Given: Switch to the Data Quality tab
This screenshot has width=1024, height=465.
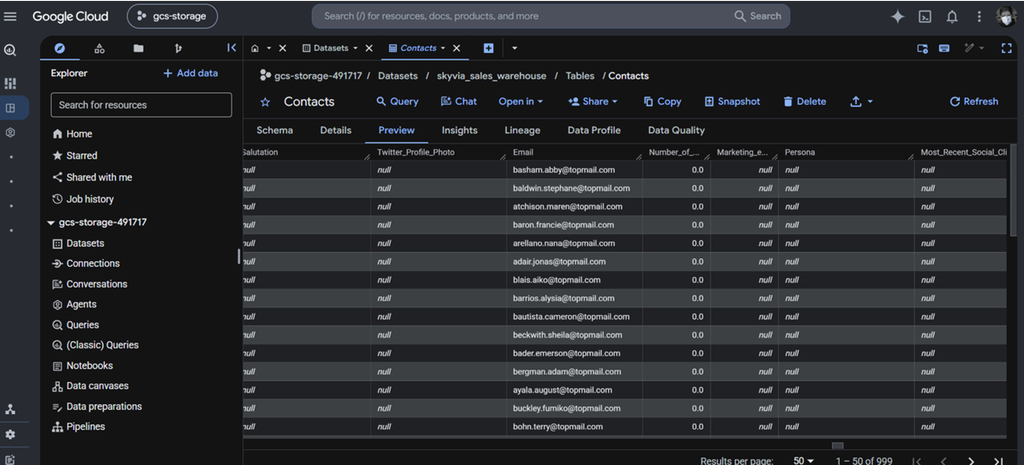Looking at the screenshot, I should coord(677,131).
